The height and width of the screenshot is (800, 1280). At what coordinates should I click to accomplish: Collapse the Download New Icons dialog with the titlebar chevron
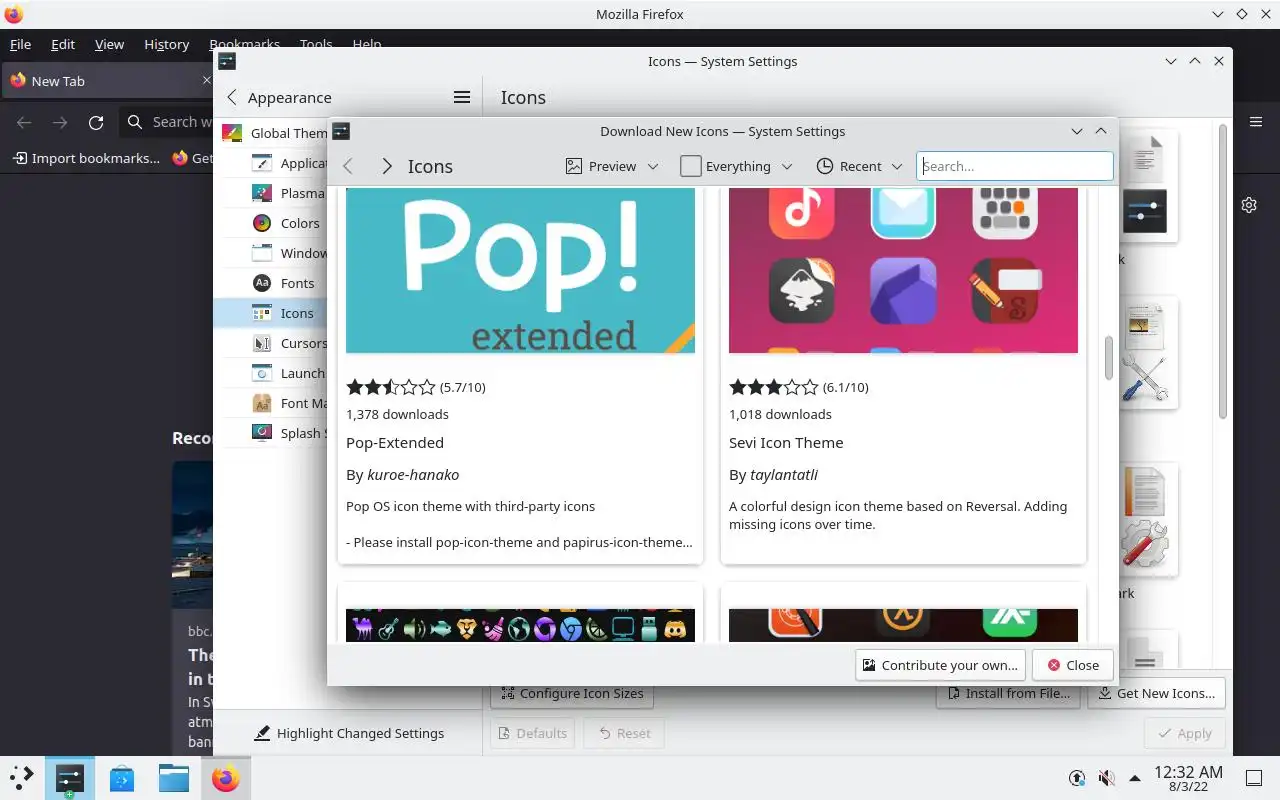(x=1077, y=131)
